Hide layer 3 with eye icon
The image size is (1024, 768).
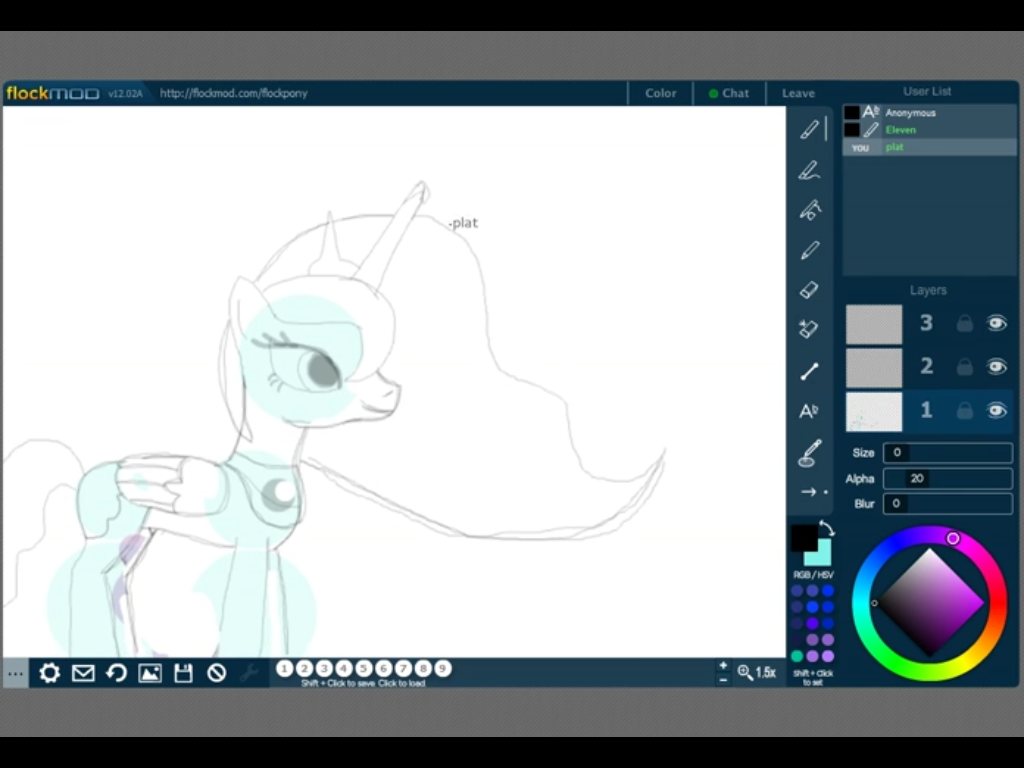point(996,323)
